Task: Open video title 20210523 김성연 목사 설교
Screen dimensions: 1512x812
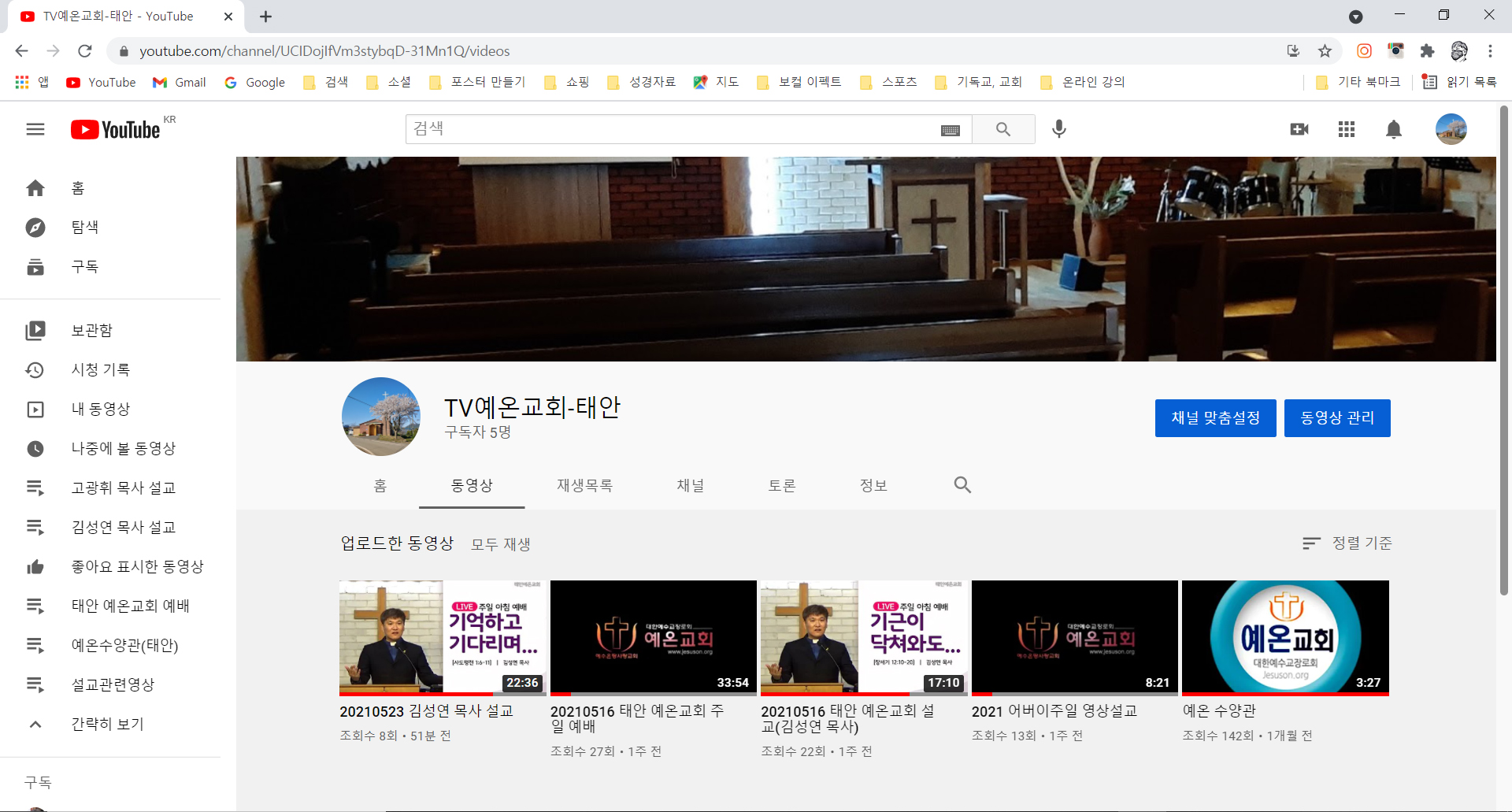Action: click(426, 711)
